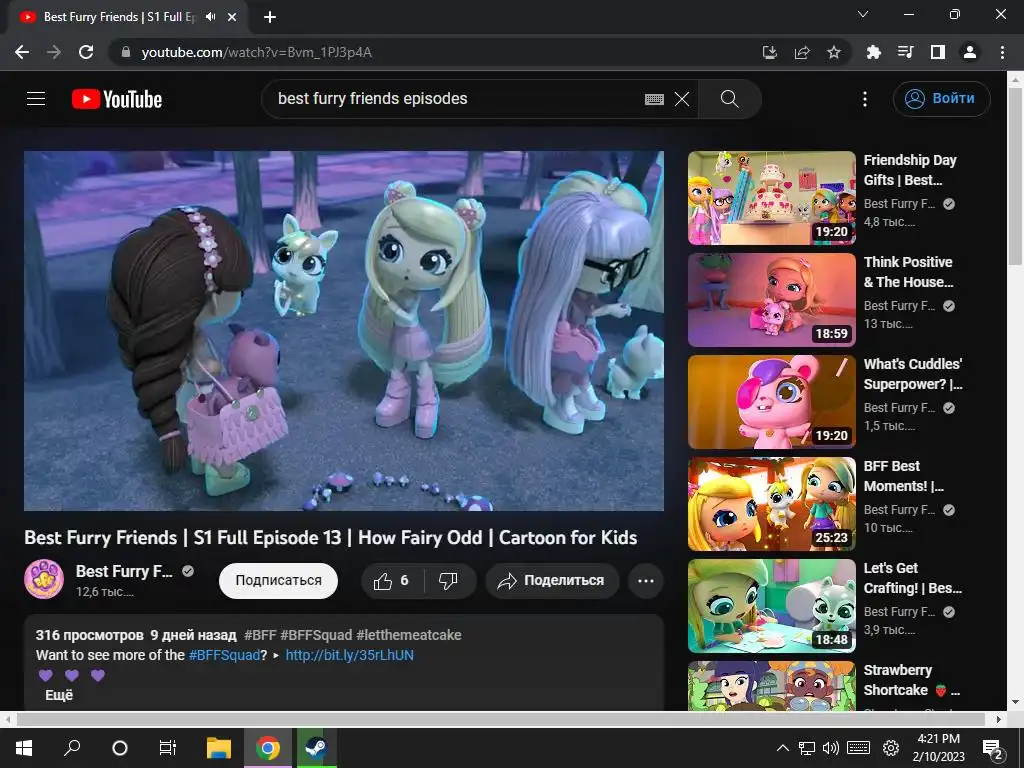Bookmark page with star icon
This screenshot has height=768, width=1024.
[834, 52]
